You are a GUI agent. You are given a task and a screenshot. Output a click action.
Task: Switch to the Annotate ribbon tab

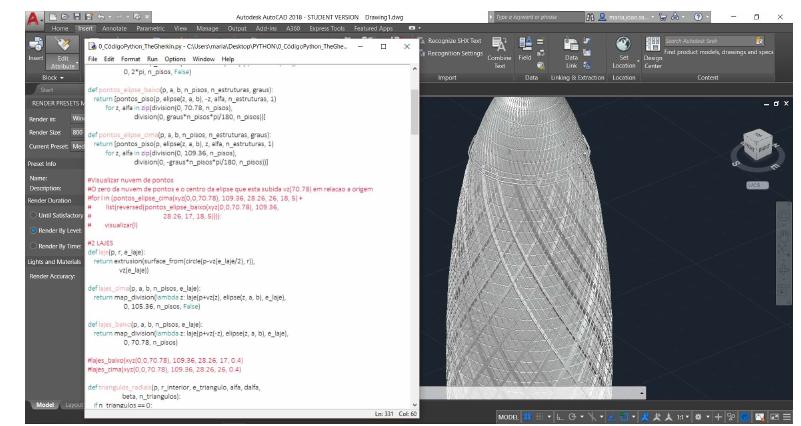point(114,29)
